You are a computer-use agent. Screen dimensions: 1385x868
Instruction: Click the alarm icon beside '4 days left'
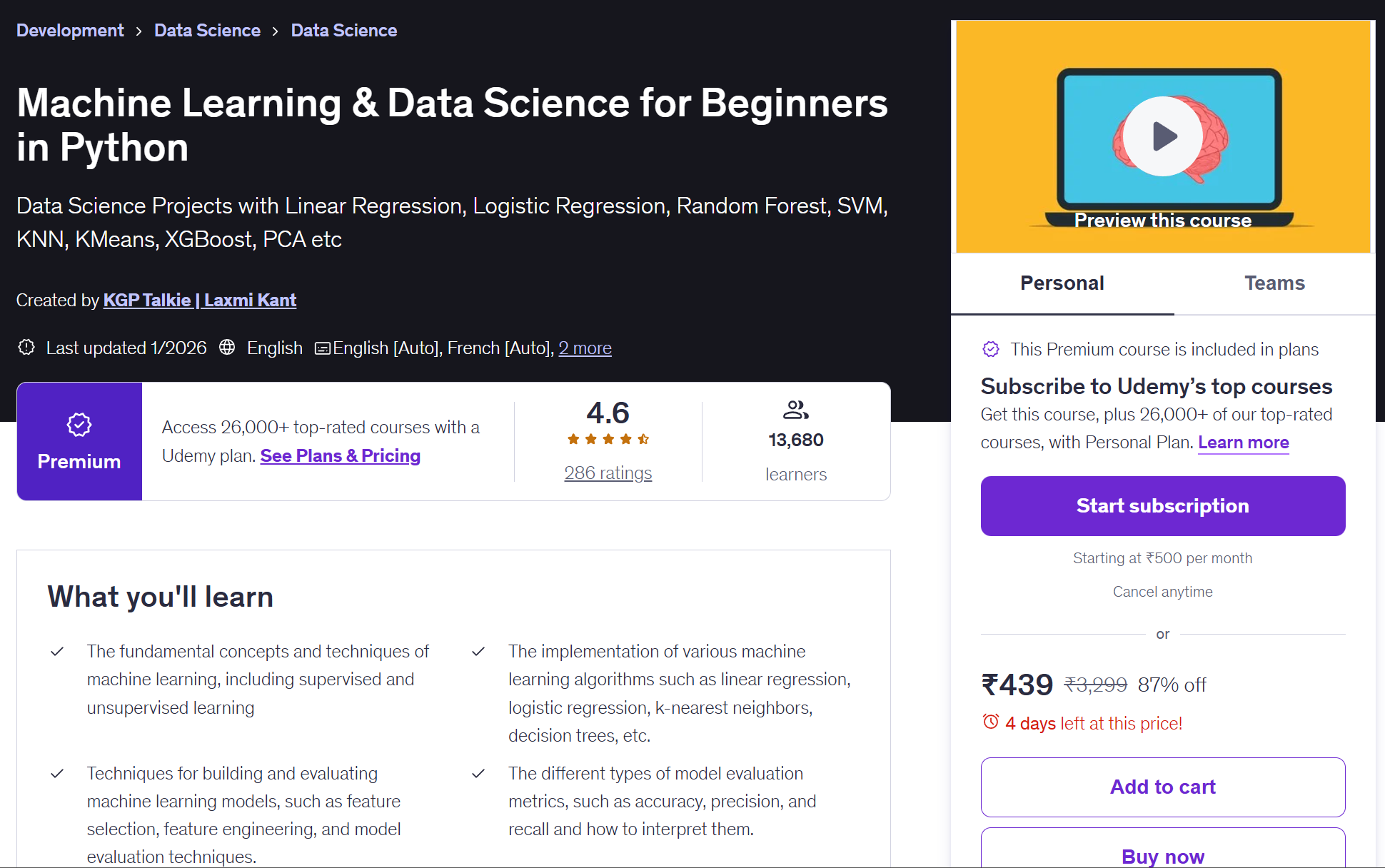(992, 722)
